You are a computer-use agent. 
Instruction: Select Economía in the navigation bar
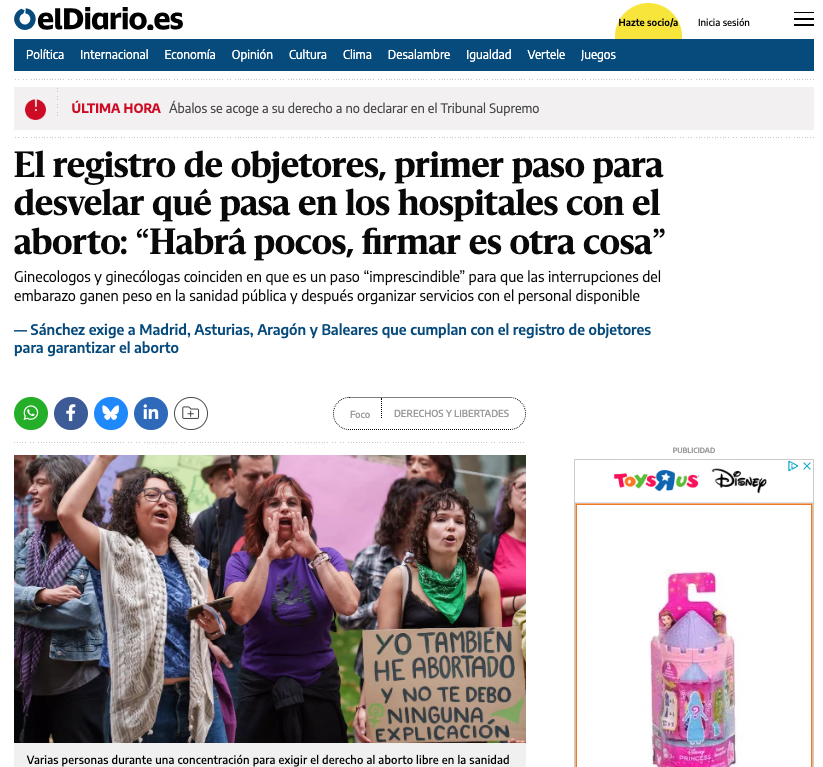point(189,55)
